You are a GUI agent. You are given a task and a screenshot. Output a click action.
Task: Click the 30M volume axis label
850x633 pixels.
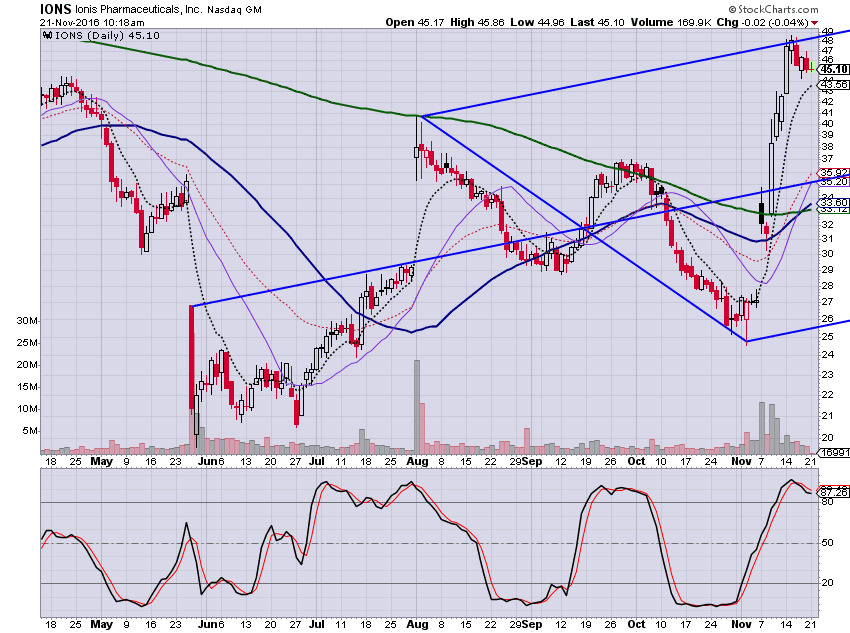(27, 320)
